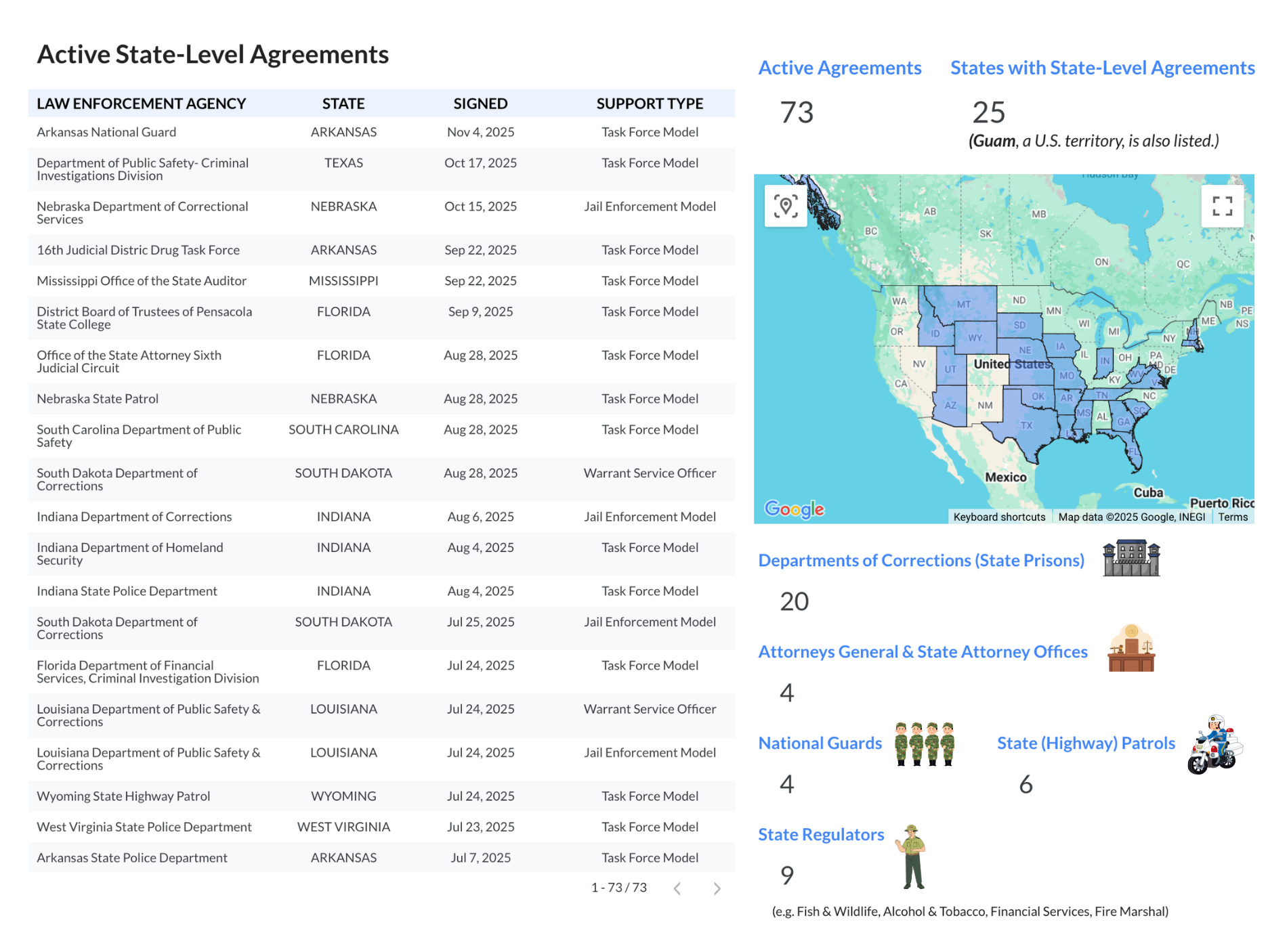Click the courthouse desk icon

tap(1131, 648)
